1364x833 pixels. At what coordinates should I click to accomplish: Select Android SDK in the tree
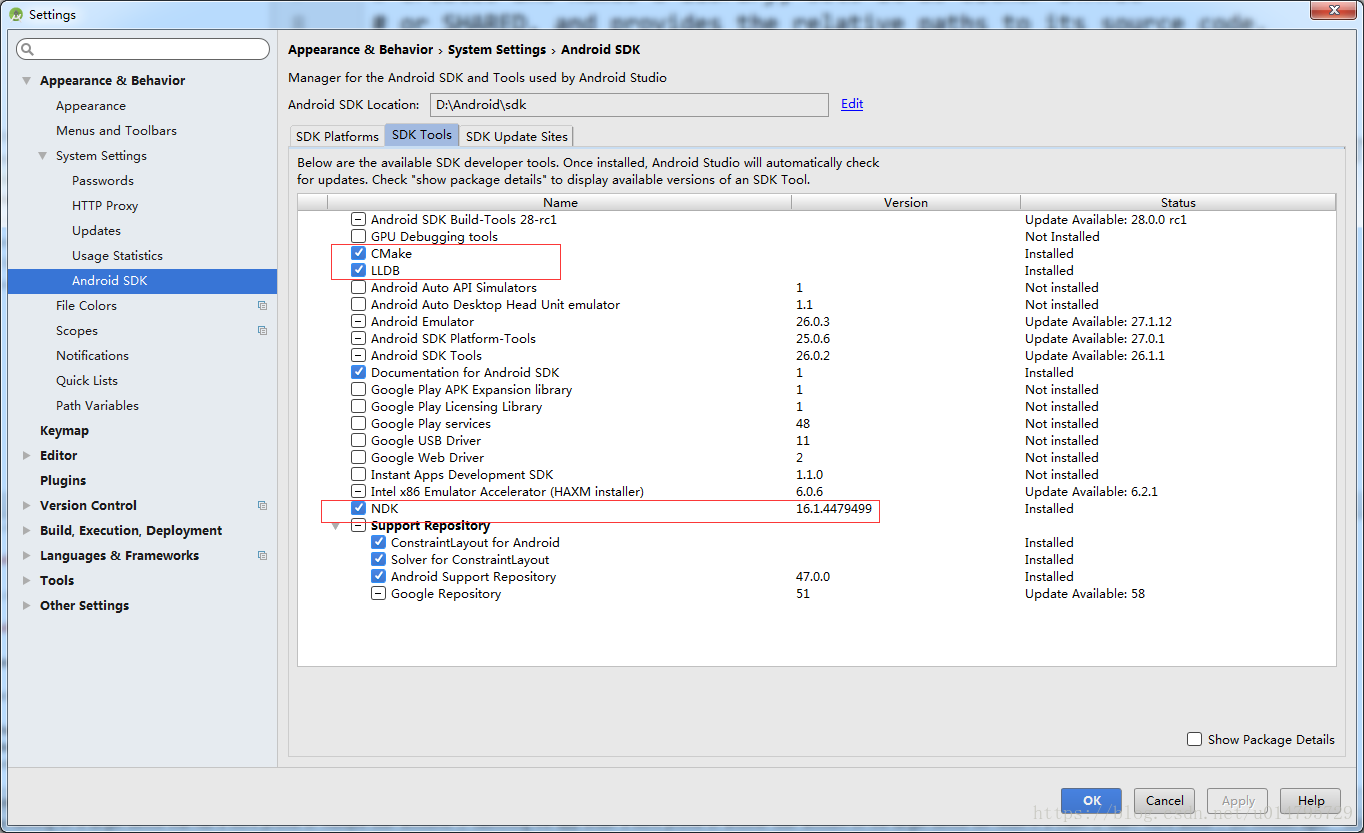142,281
